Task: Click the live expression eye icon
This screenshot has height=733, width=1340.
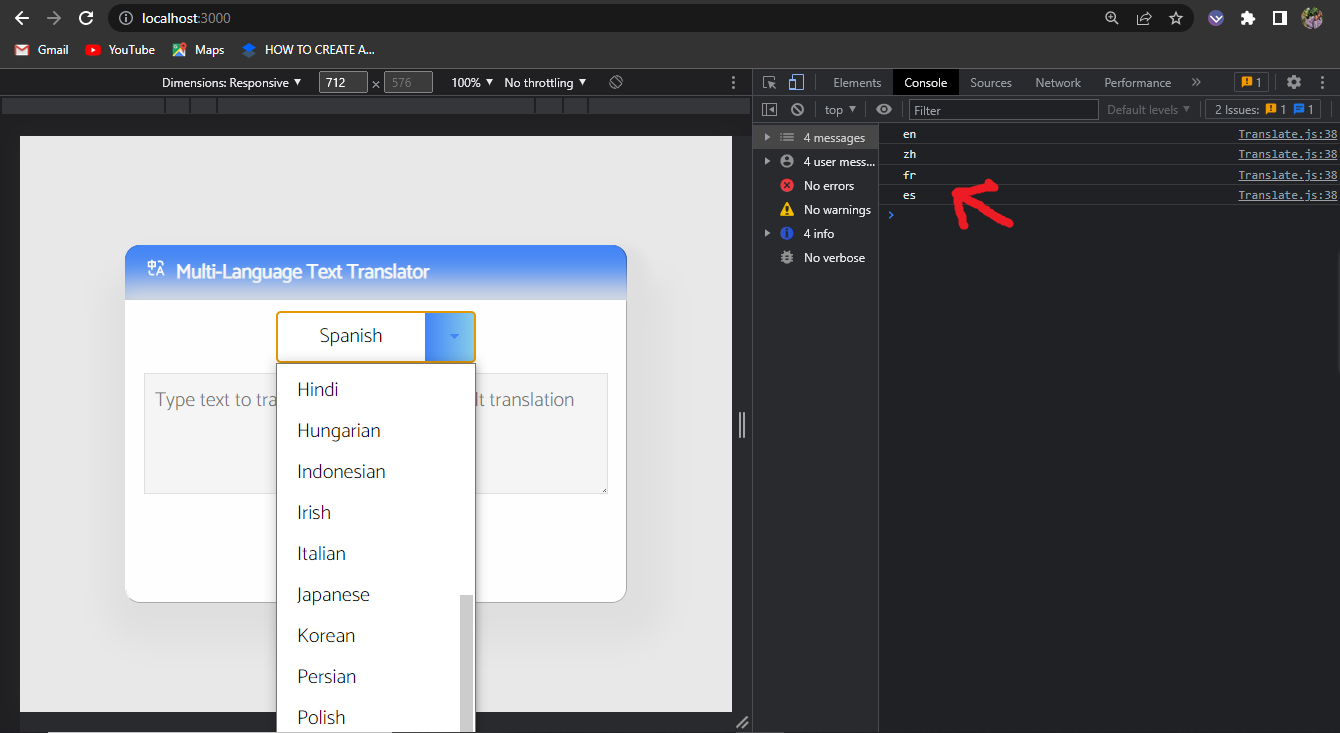Action: point(883,110)
